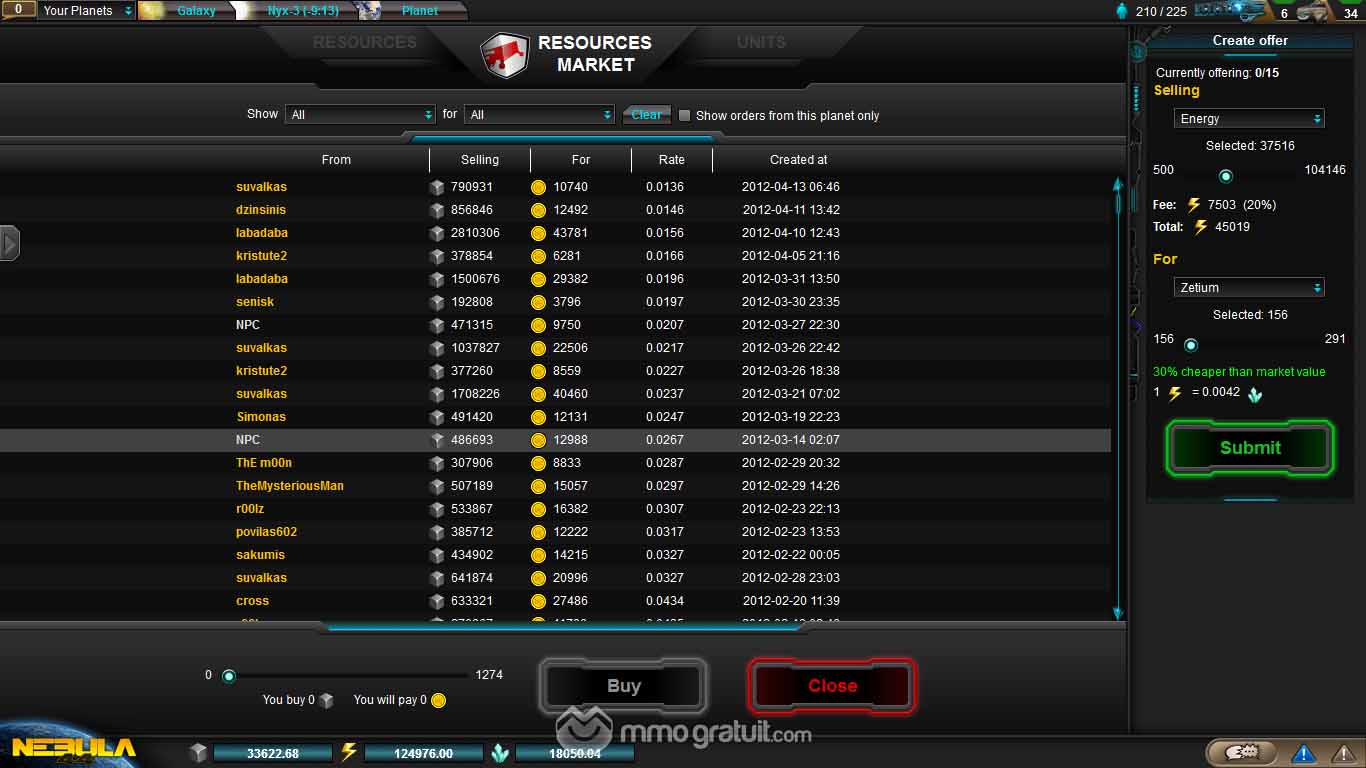Select the dzinsinis offer row
Image resolution: width=1366 pixels, height=768 pixels.
555,210
